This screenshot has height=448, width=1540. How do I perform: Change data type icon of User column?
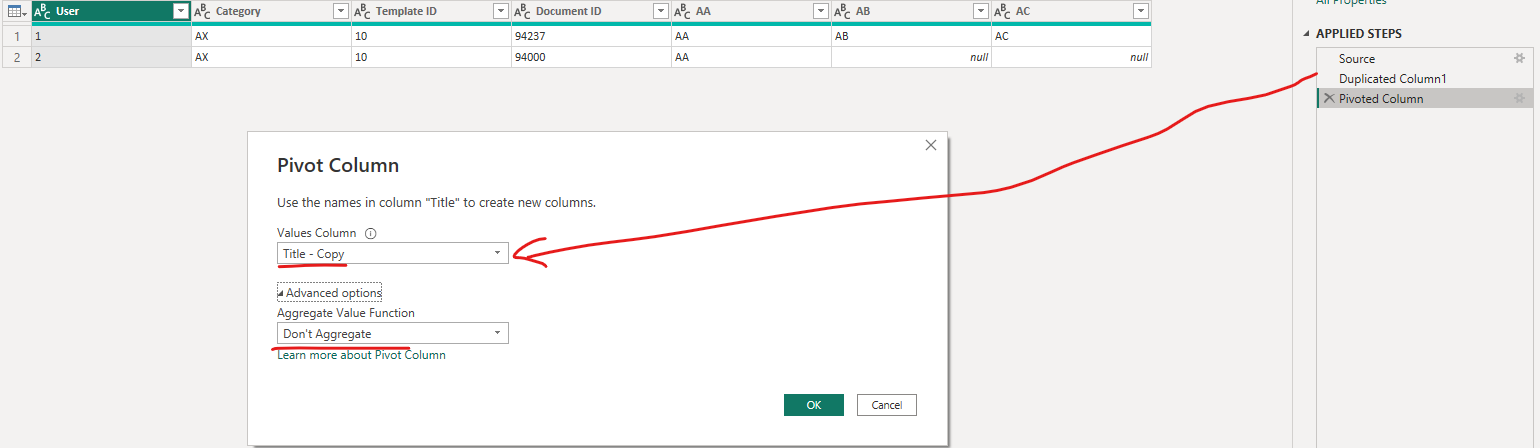tap(43, 11)
